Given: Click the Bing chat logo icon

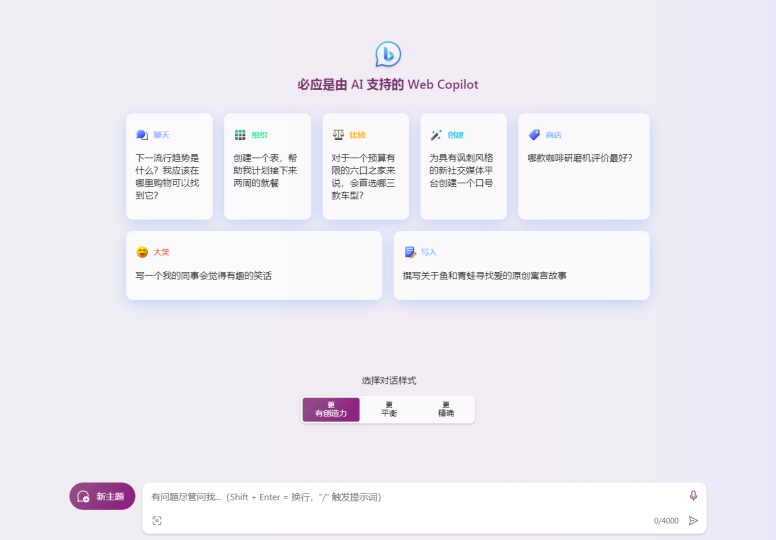Looking at the screenshot, I should 388,54.
